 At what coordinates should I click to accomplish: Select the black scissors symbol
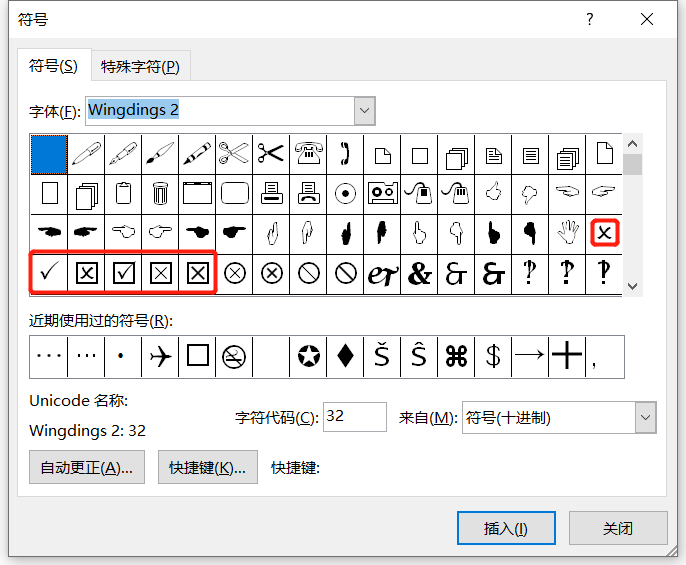(271, 154)
